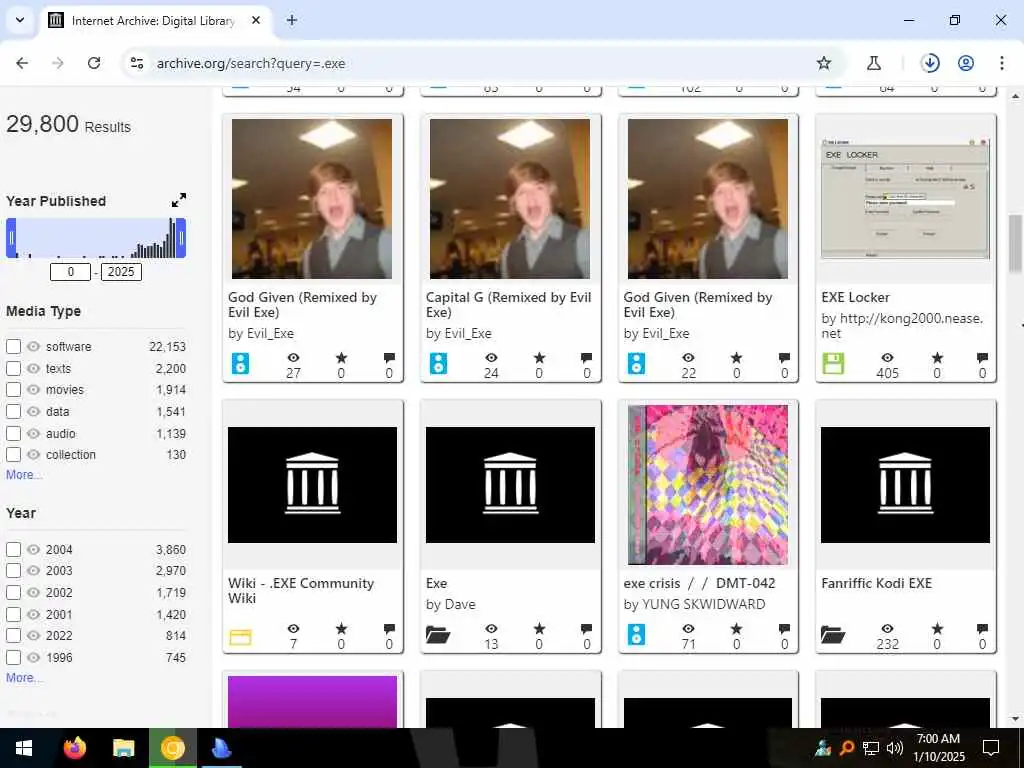Open the notification center icon
This screenshot has height=768, width=1024.
pyautogui.click(x=991, y=748)
